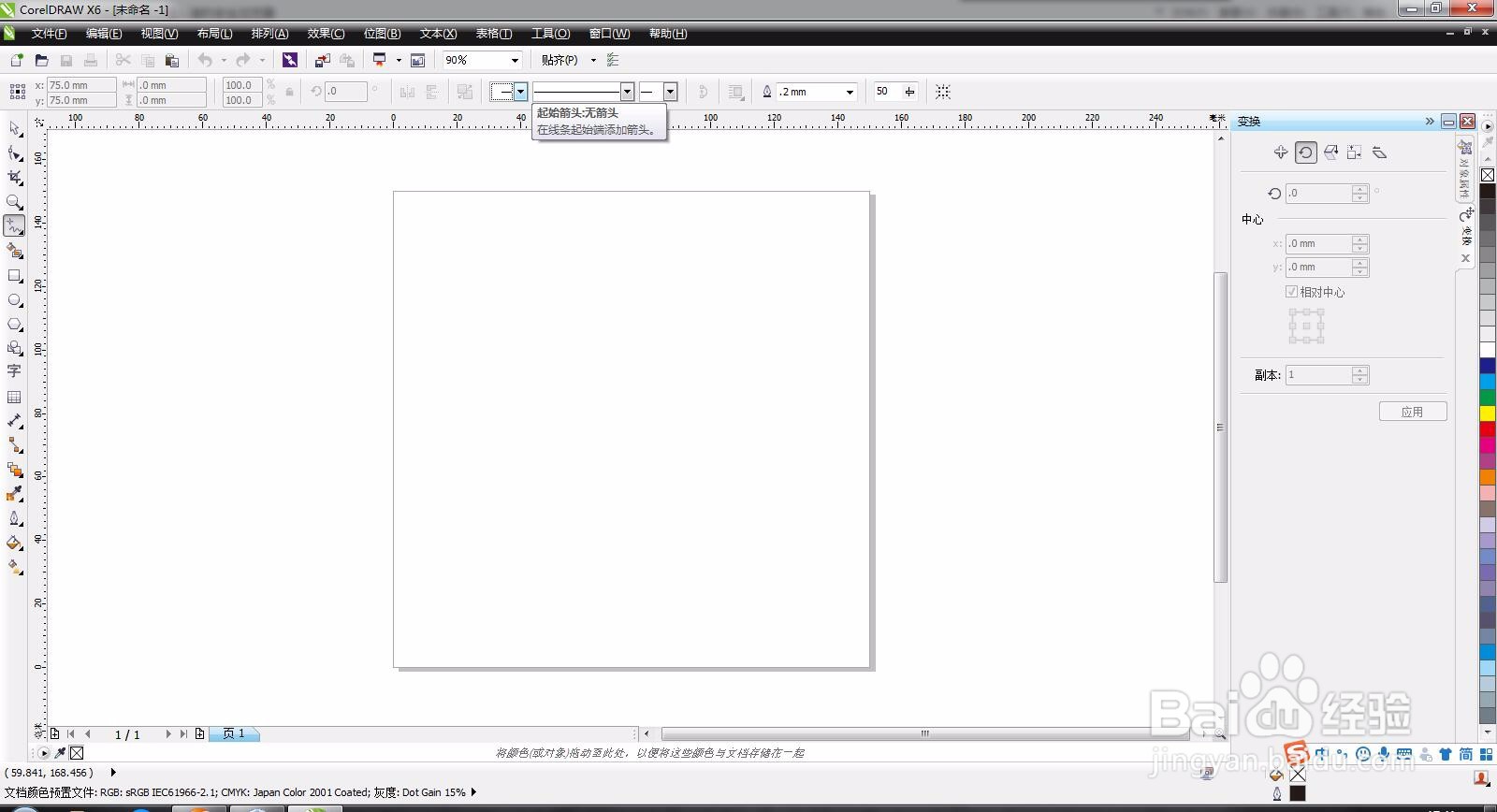The width and height of the screenshot is (1497, 812).
Task: Select the Text (字) tool
Action: (14, 371)
